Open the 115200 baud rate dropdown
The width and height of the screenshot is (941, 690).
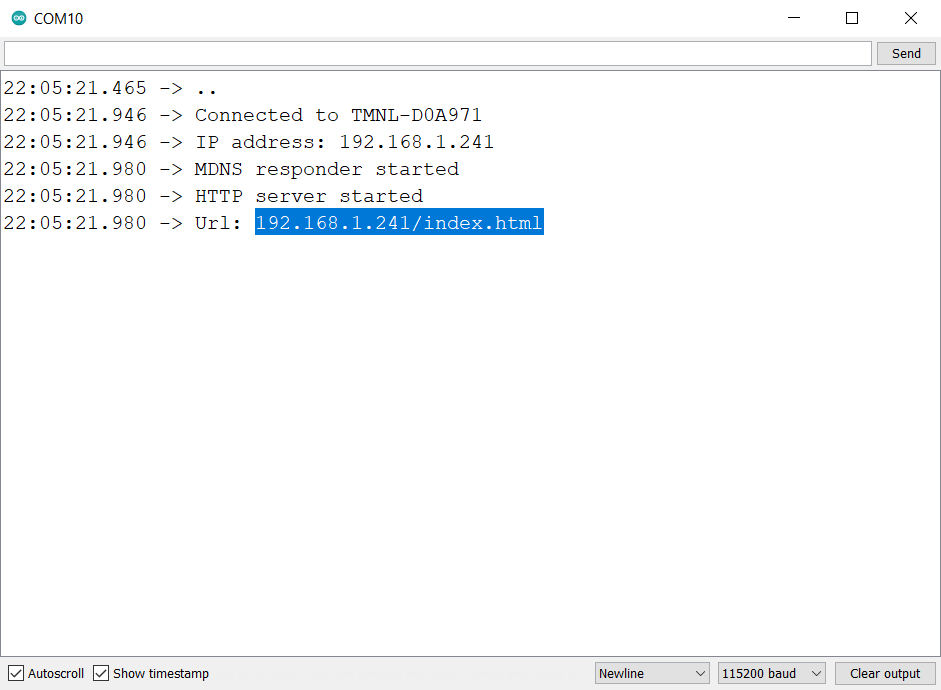click(x=771, y=673)
